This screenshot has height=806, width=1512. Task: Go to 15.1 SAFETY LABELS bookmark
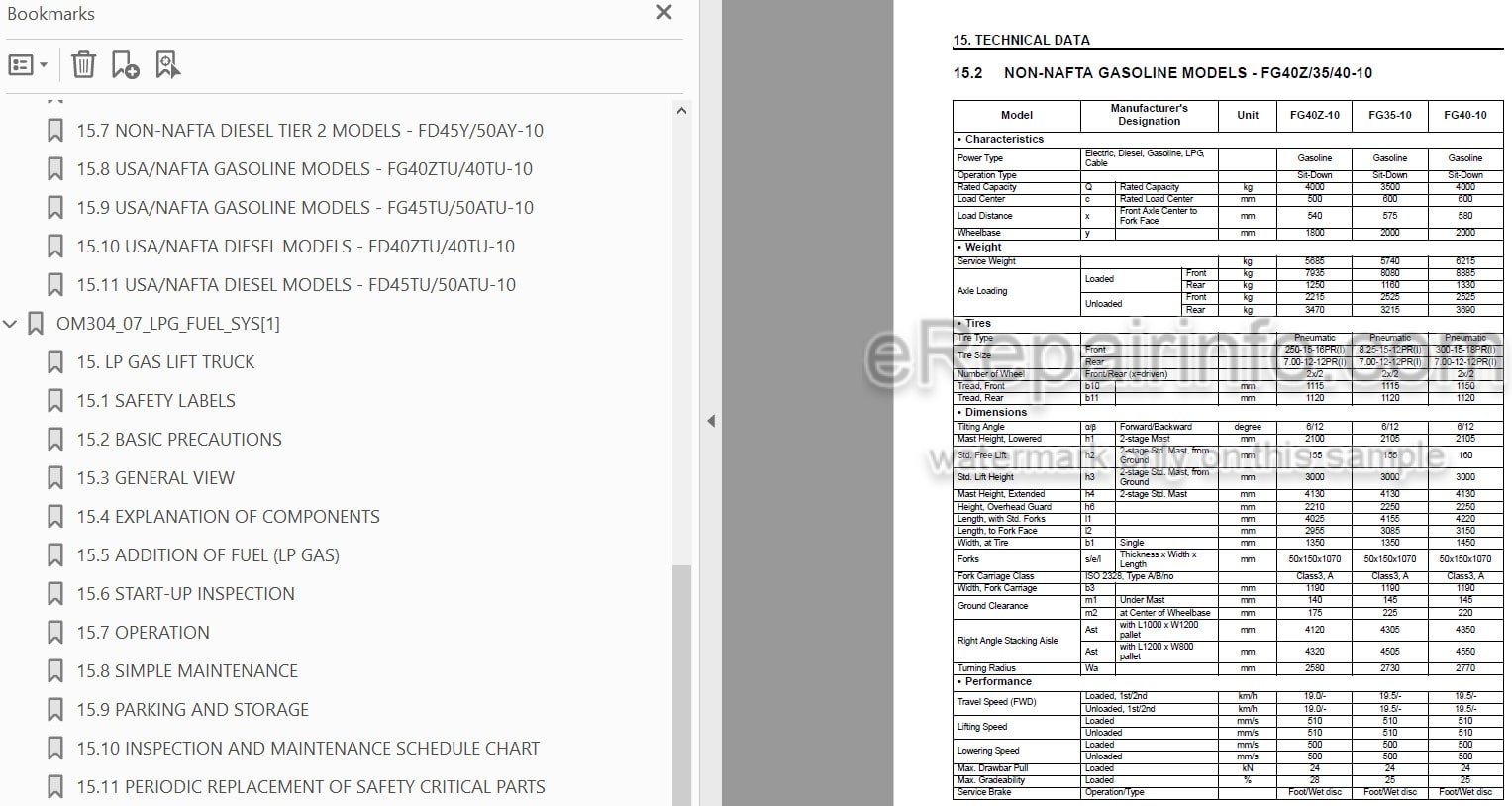click(156, 401)
